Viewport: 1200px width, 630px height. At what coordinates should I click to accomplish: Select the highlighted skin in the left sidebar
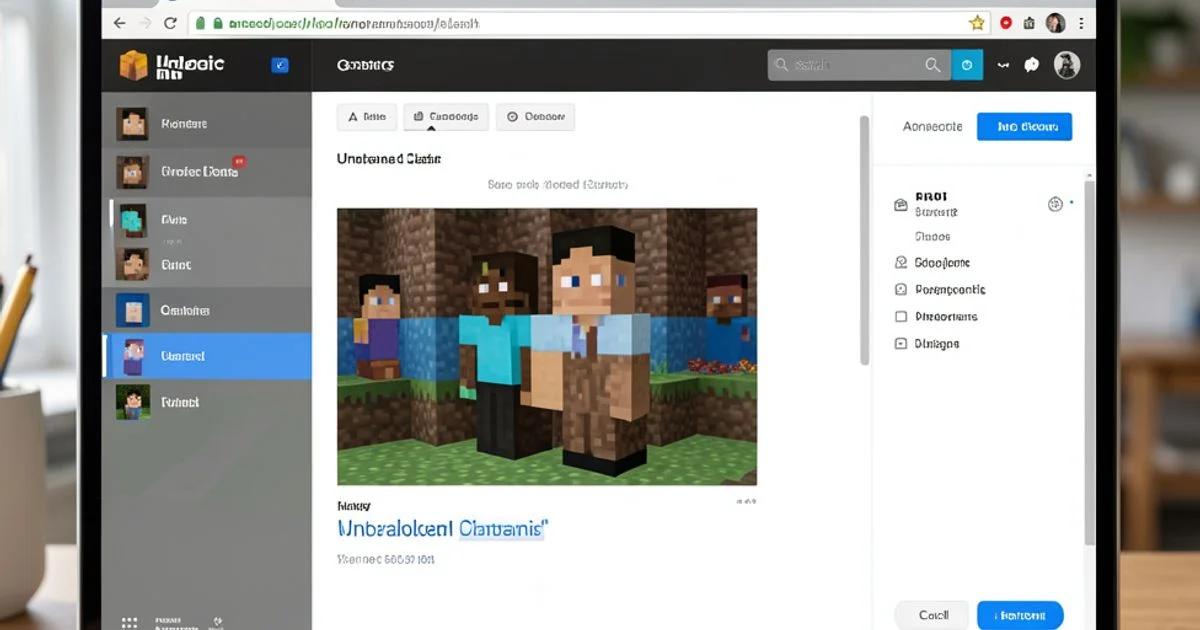(x=207, y=357)
